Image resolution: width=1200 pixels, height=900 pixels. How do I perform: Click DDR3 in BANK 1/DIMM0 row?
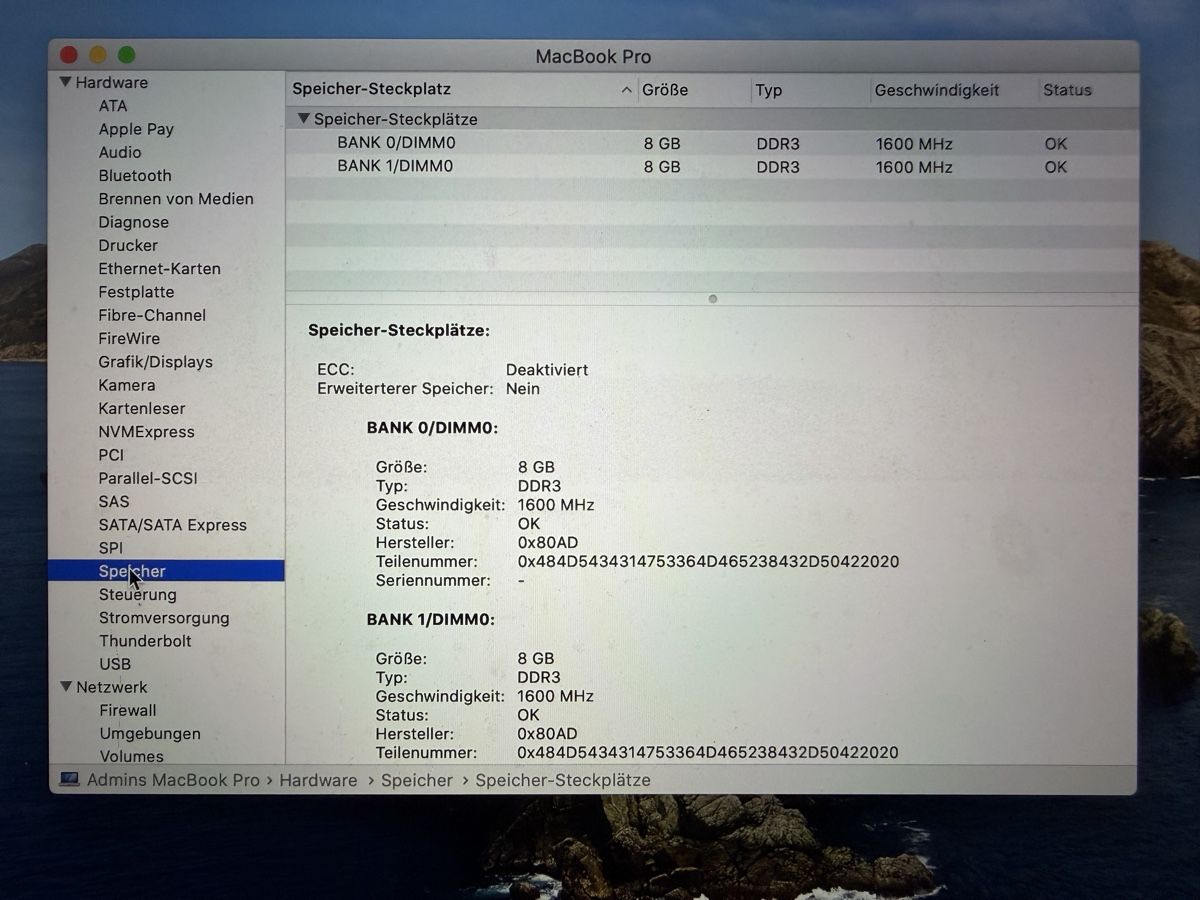[778, 167]
